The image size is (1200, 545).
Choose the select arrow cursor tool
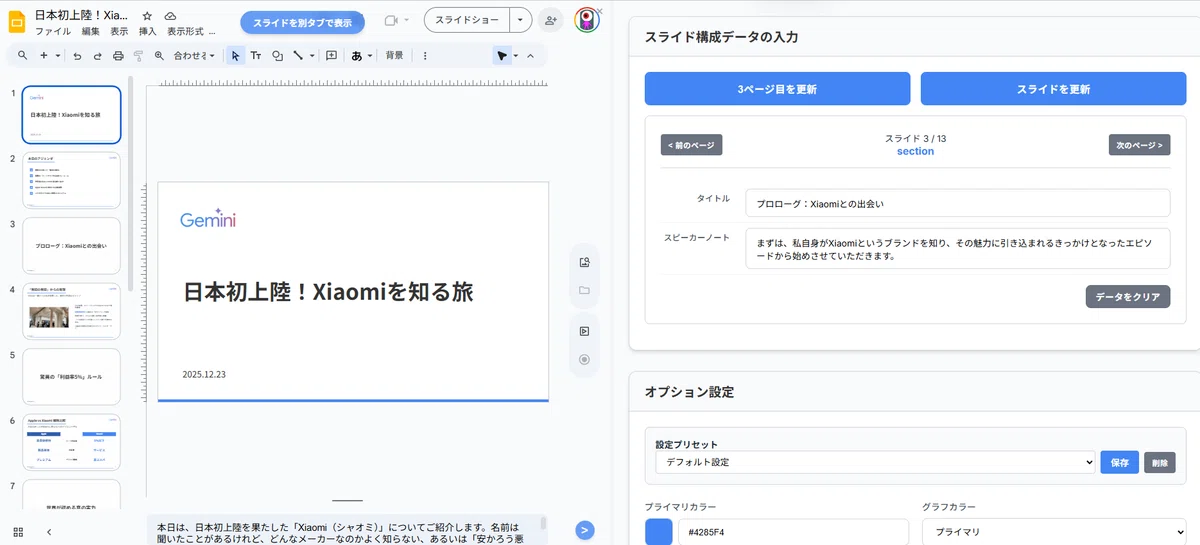click(x=235, y=56)
